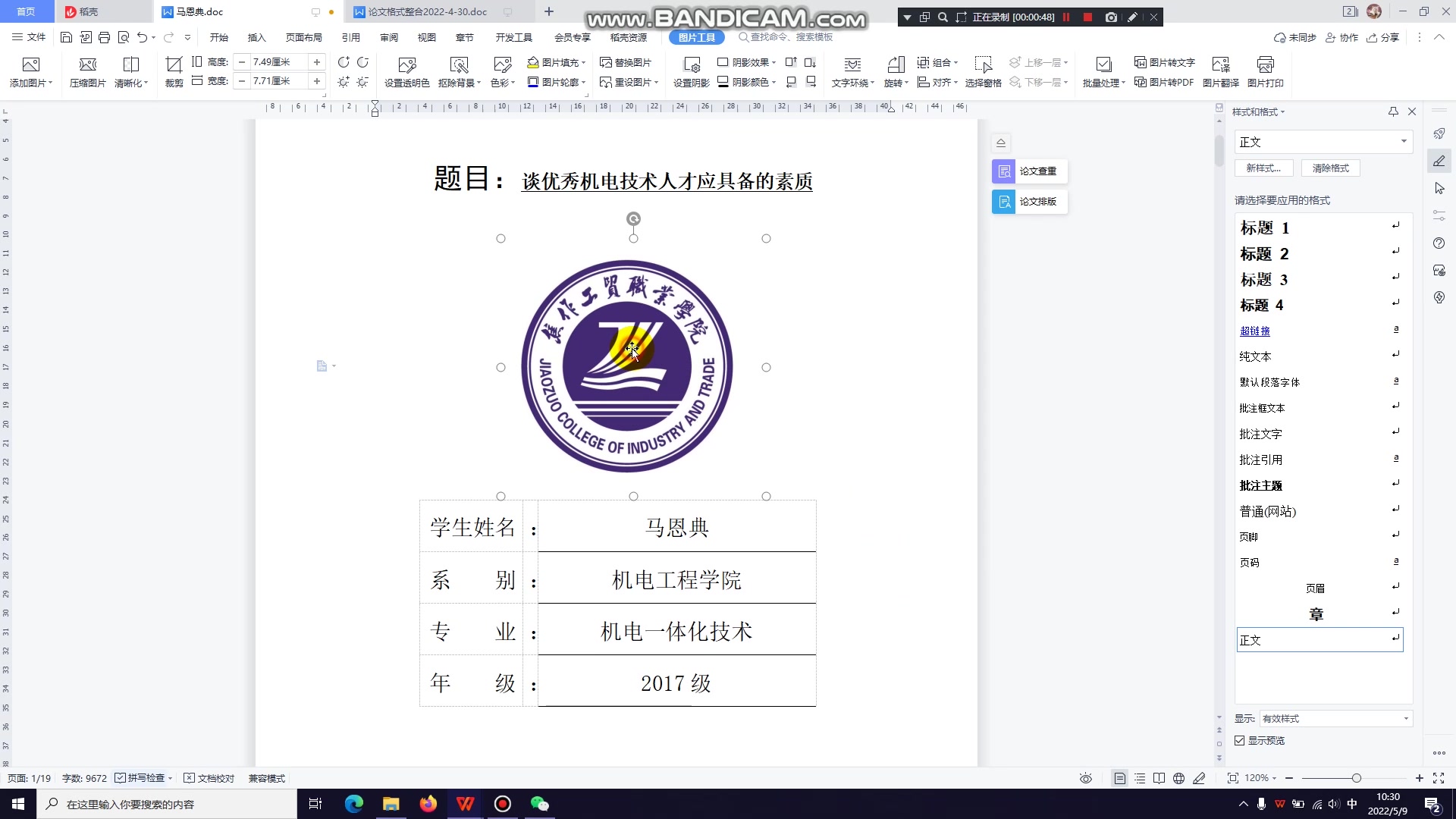The height and width of the screenshot is (819, 1456).
Task: Toggle 拼写检查 spell check in status bar
Action: (143, 778)
